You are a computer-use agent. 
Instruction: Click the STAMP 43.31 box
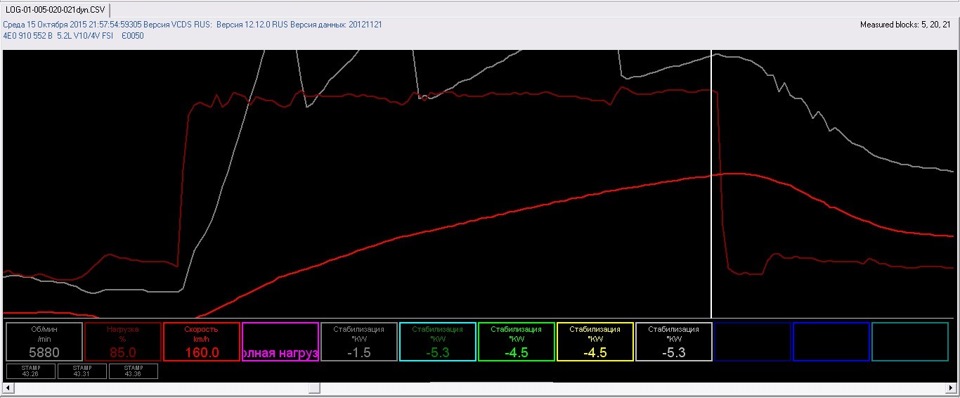tap(81, 371)
